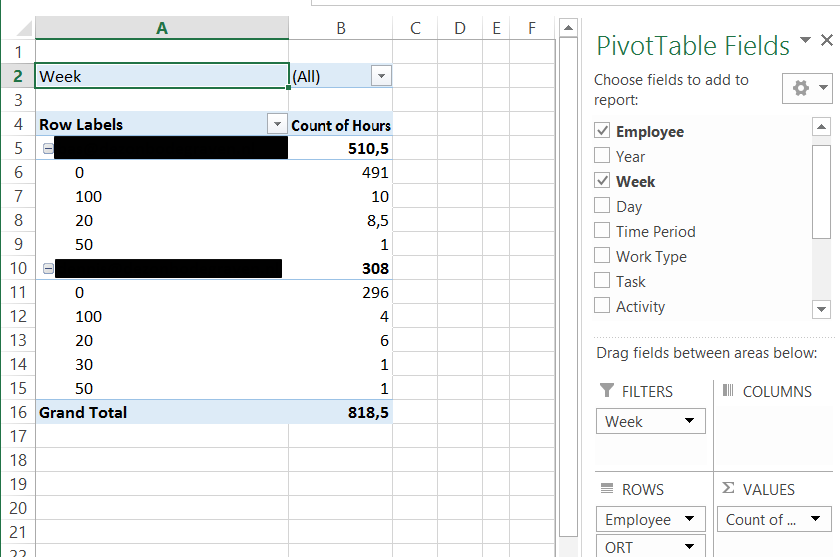Image resolution: width=840 pixels, height=557 pixels.
Task: Select the 308 subtotal cell
Action: [341, 268]
